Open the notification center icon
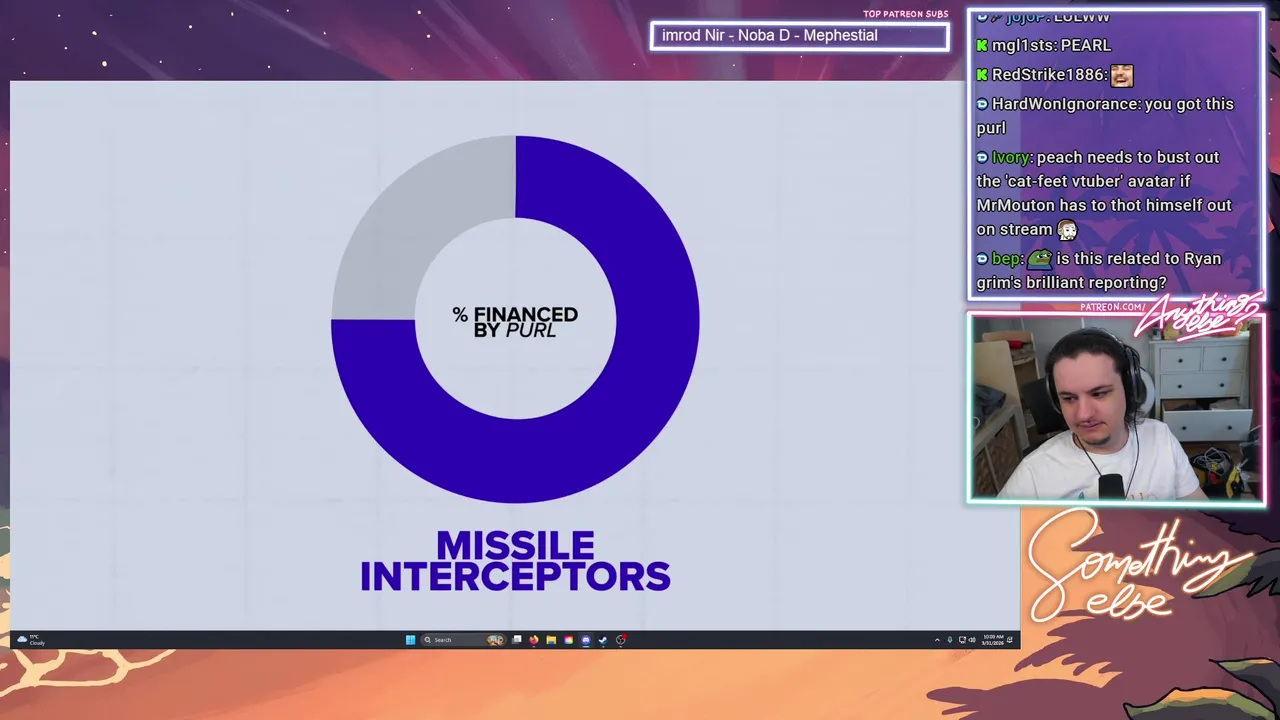The width and height of the screenshot is (1280, 720). 1010,640
